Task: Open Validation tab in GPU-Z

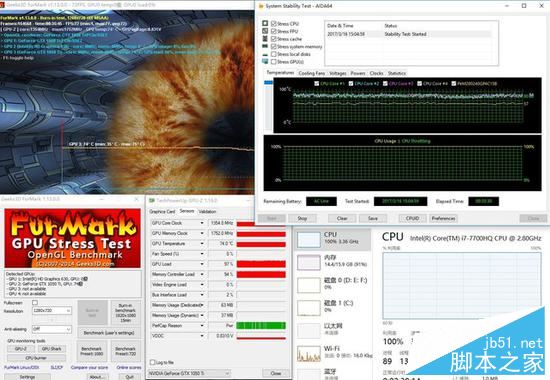Action: click(207, 212)
